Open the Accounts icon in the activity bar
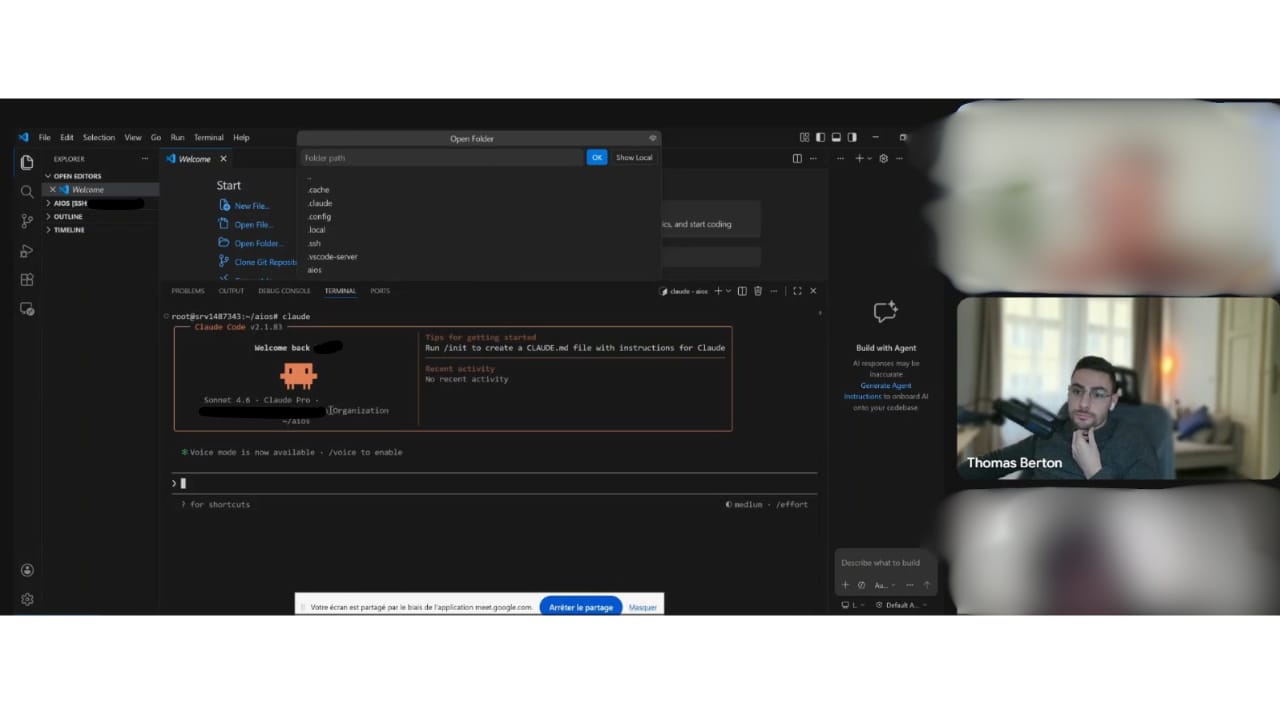Image resolution: width=1280 pixels, height=720 pixels. point(27,570)
